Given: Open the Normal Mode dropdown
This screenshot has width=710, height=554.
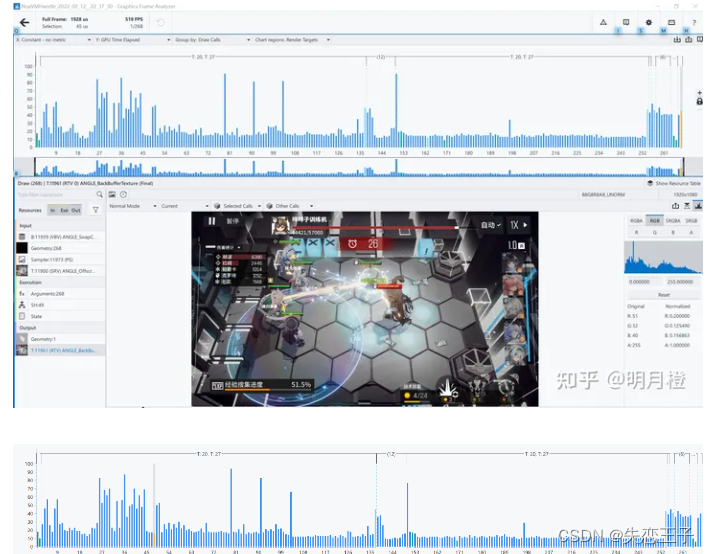Looking at the screenshot, I should (x=133, y=206).
